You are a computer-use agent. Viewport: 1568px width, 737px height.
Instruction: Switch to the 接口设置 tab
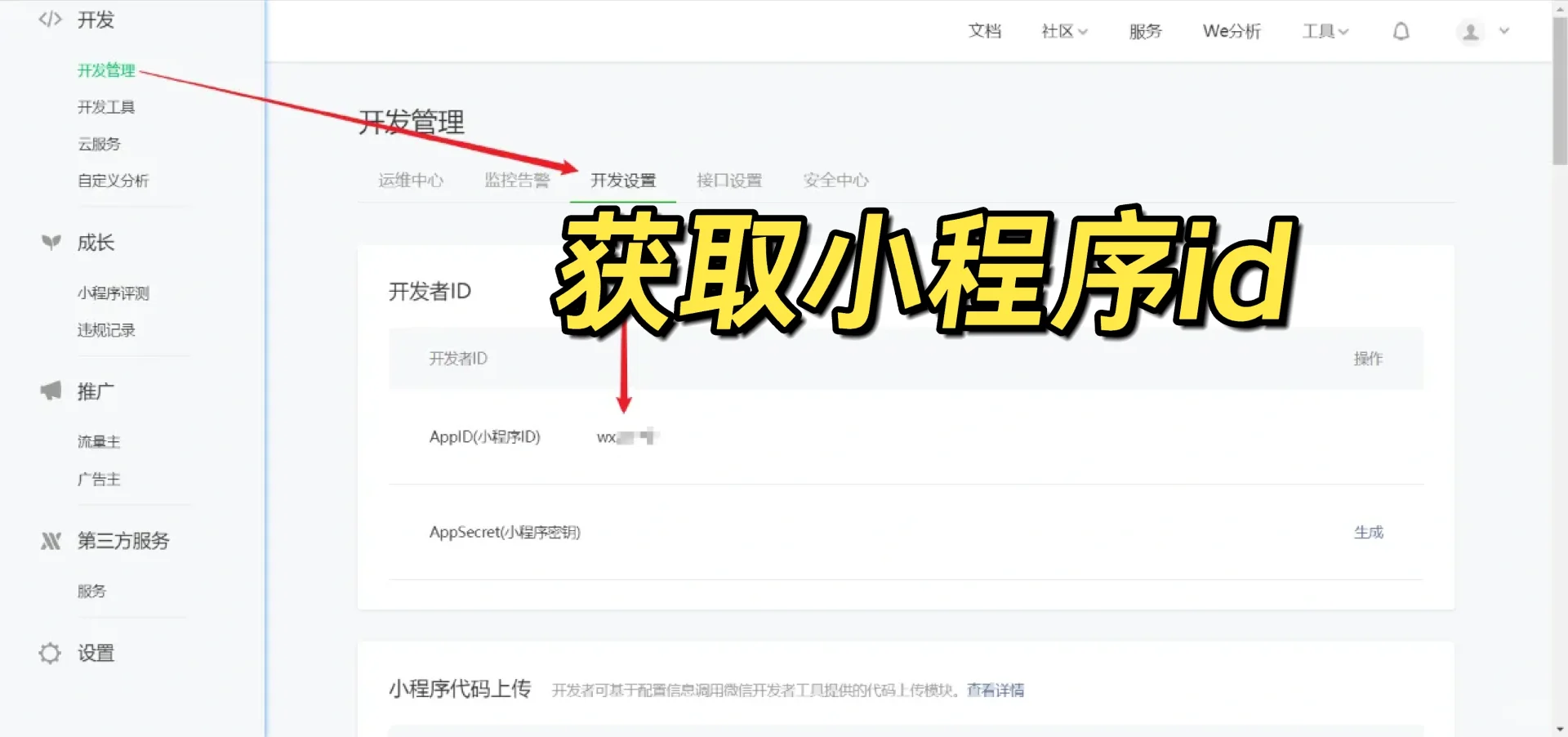click(728, 181)
